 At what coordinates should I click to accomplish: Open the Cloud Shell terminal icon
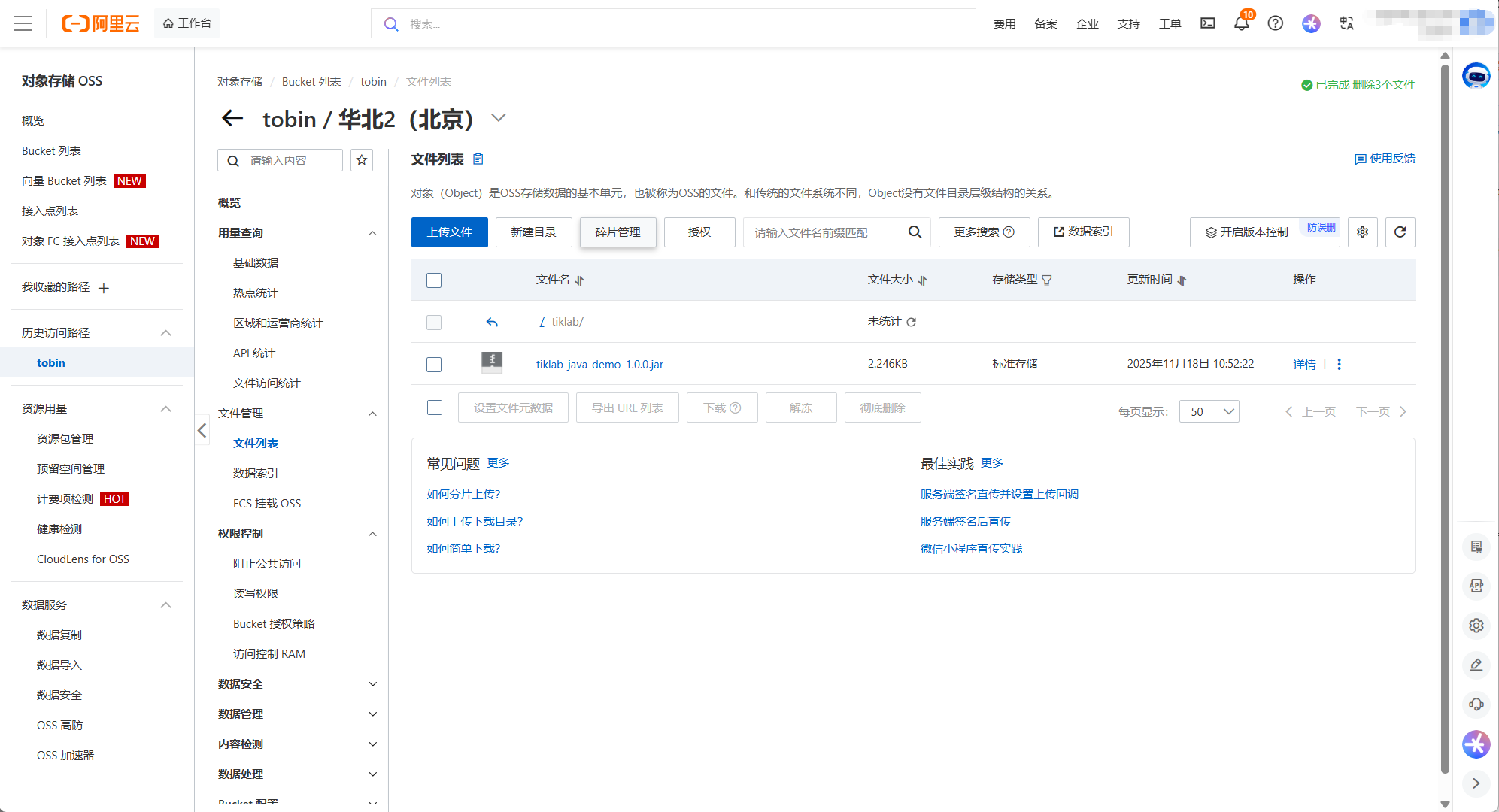pyautogui.click(x=1207, y=23)
